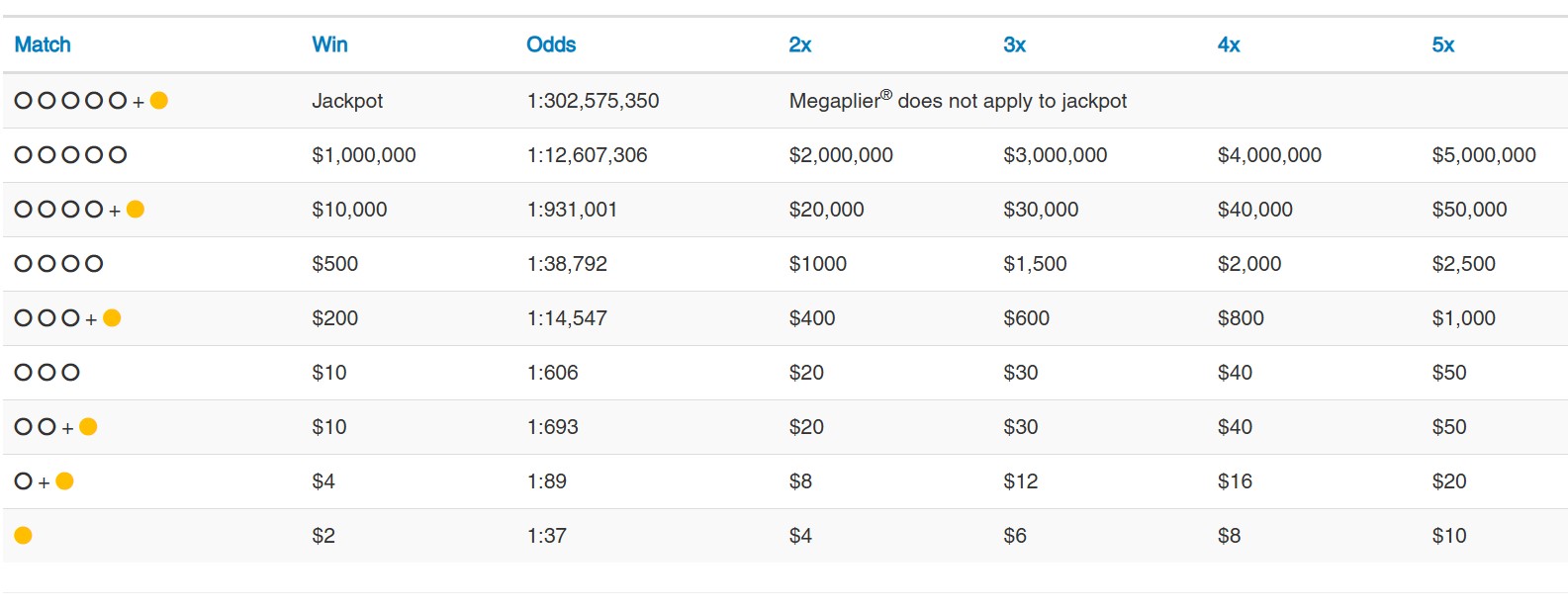Select the 4x Megaplier column header
This screenshot has width=1568, height=609.
(1229, 44)
